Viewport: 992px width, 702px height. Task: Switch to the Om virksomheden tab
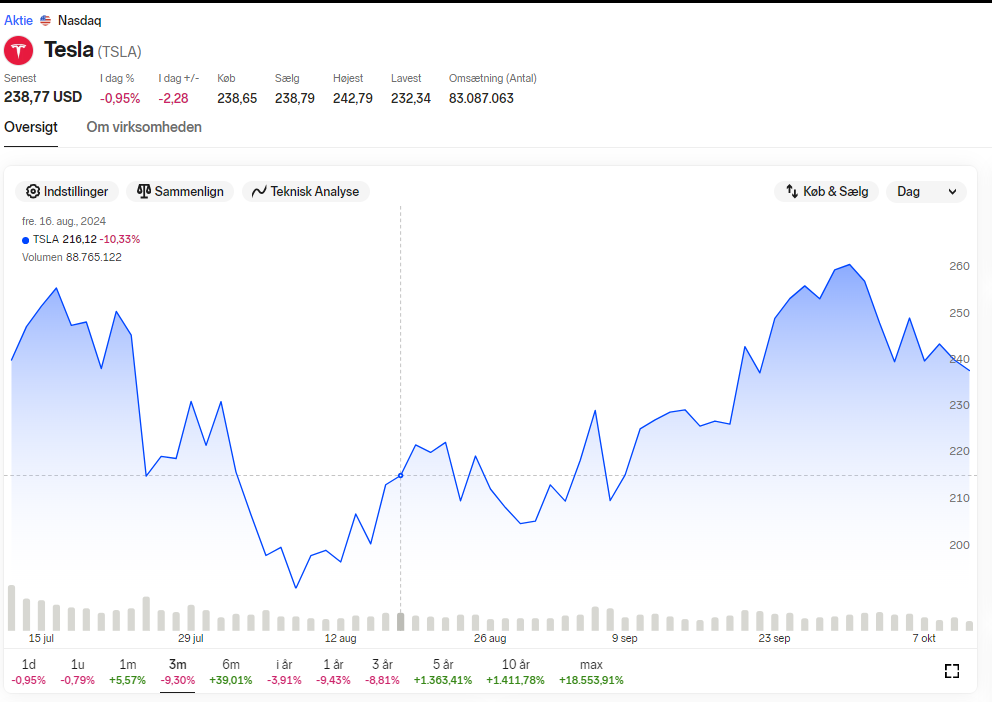[144, 127]
